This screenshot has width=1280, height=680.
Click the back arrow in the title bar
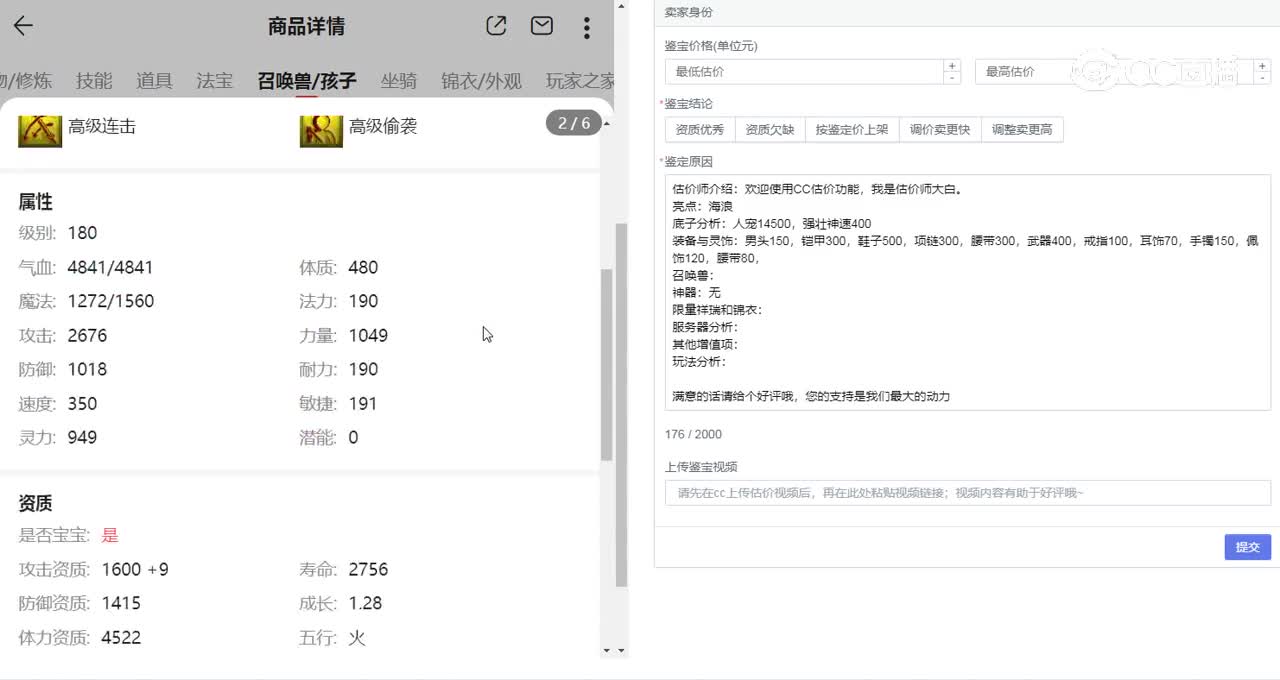click(22, 26)
